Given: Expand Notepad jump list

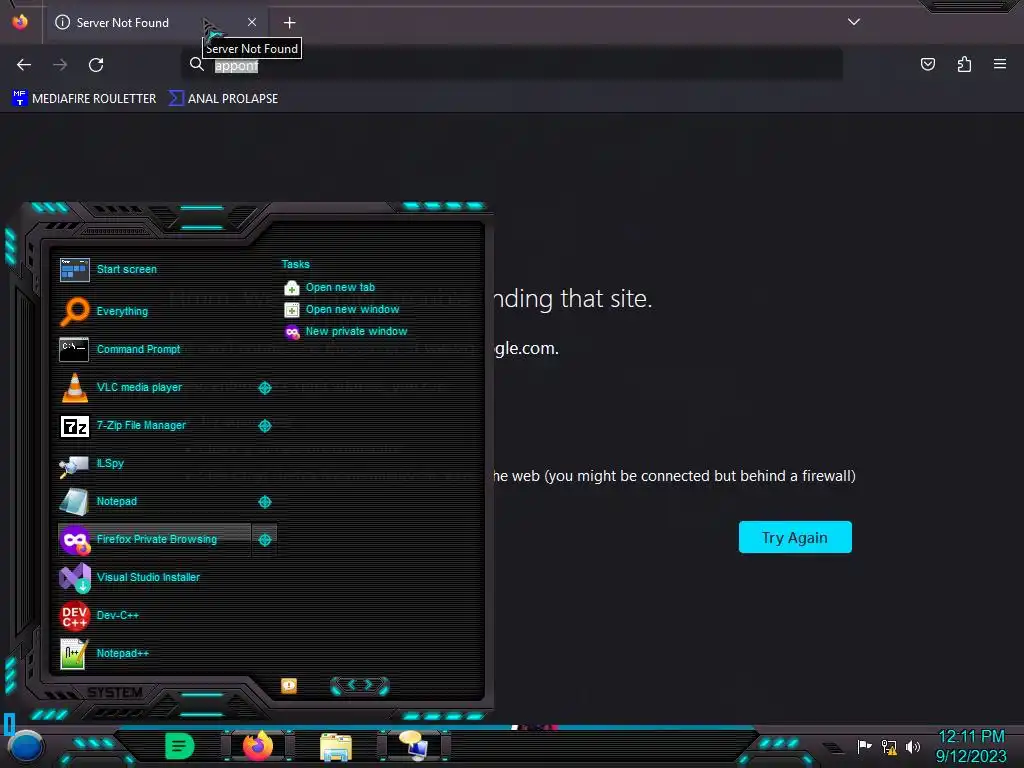Looking at the screenshot, I should pyautogui.click(x=264, y=502).
